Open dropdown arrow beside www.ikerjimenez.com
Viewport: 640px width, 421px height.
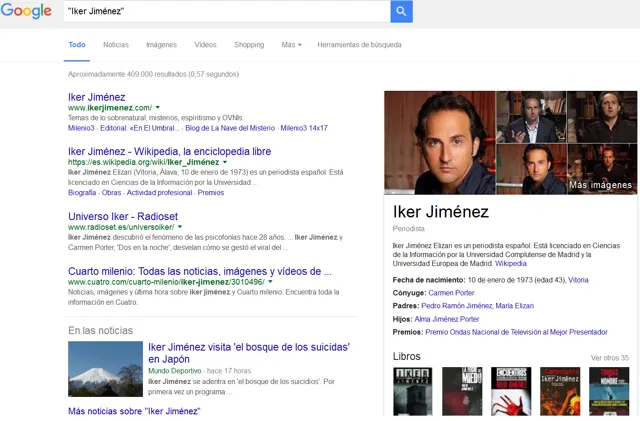tap(158, 107)
